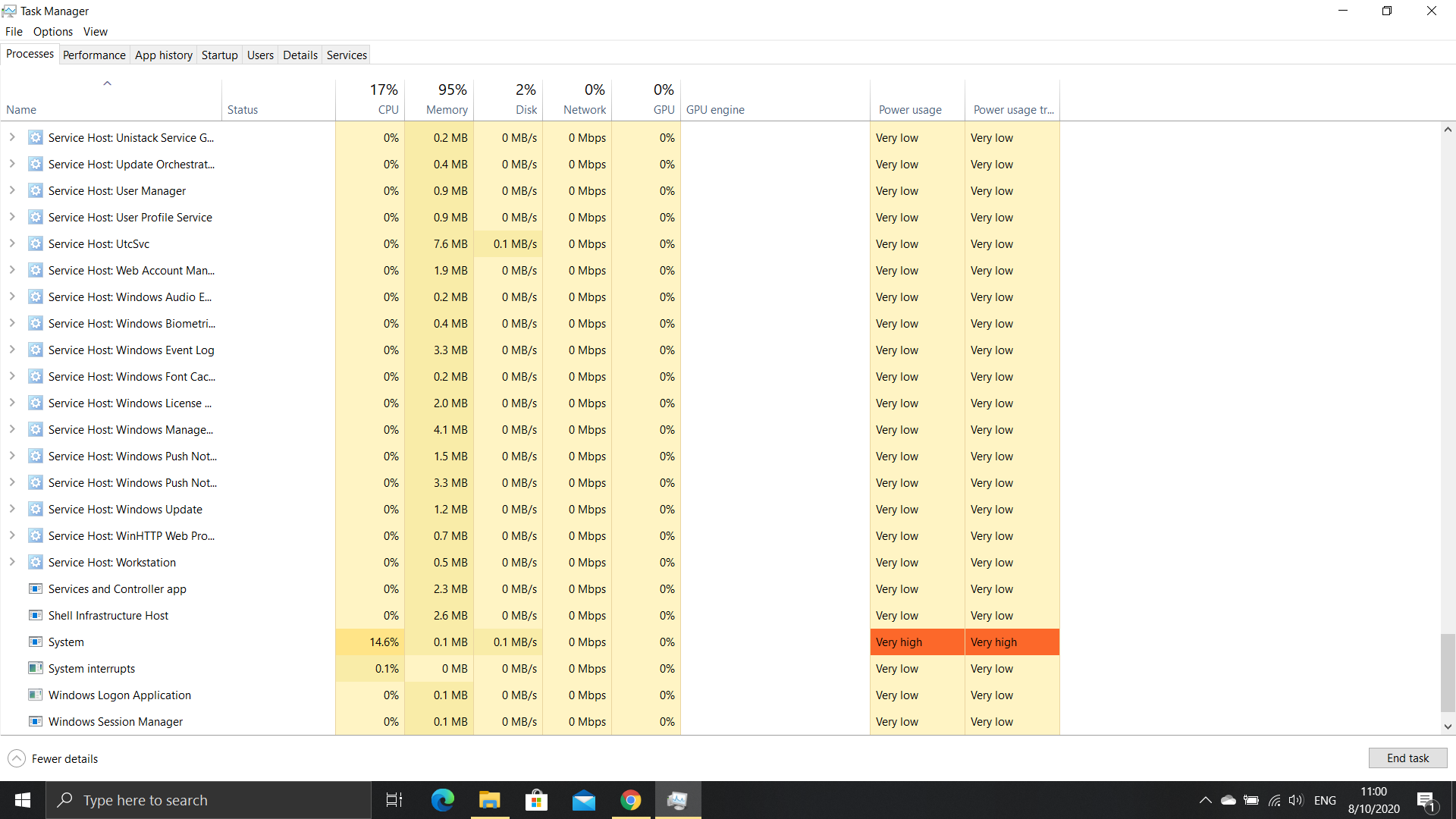Expand Service Host: Windows Event Log group
The image size is (1456, 819).
[12, 350]
